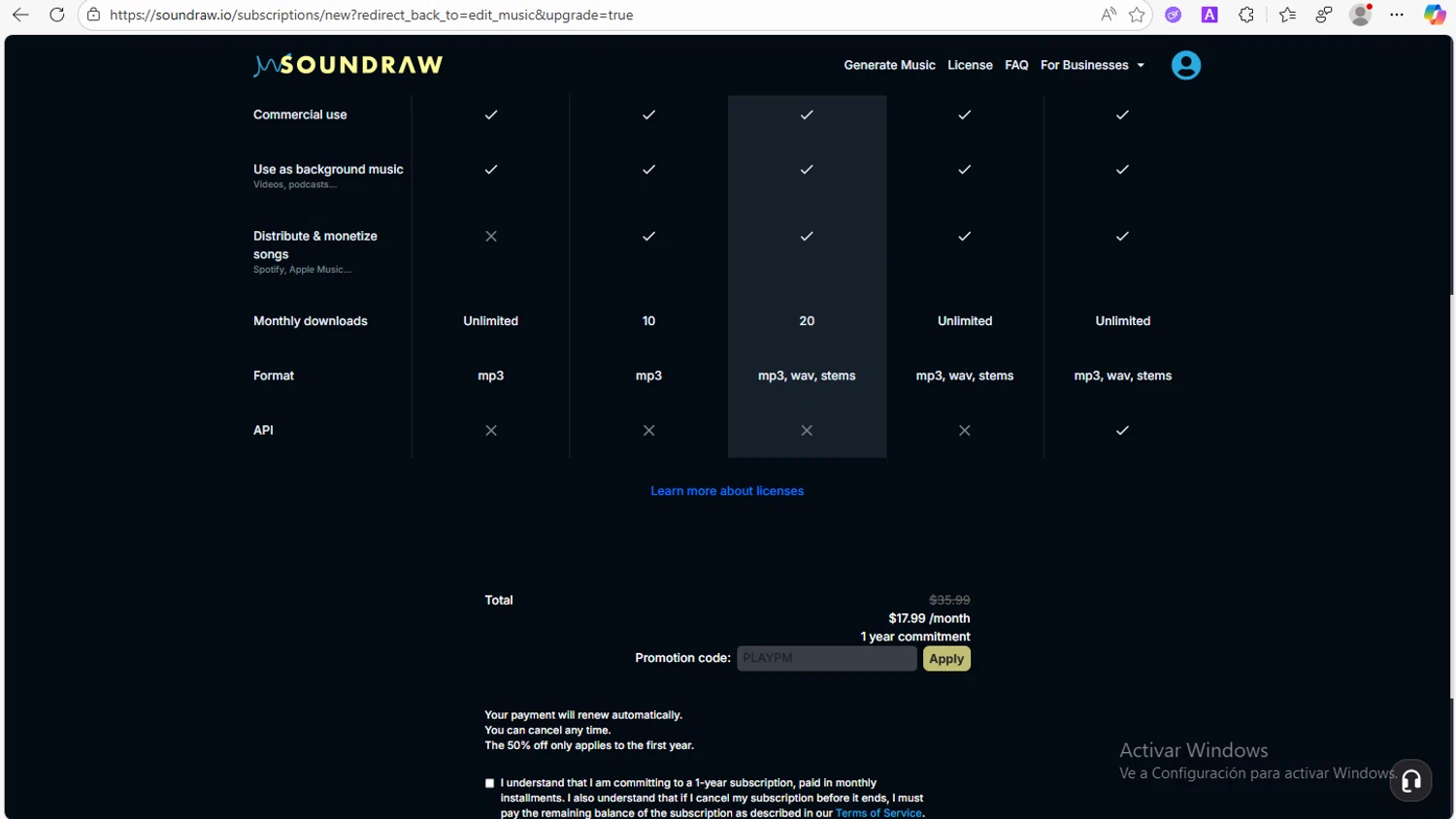The width and height of the screenshot is (1456, 819).
Task: Open the Extensions puzzle icon
Action: (1246, 15)
